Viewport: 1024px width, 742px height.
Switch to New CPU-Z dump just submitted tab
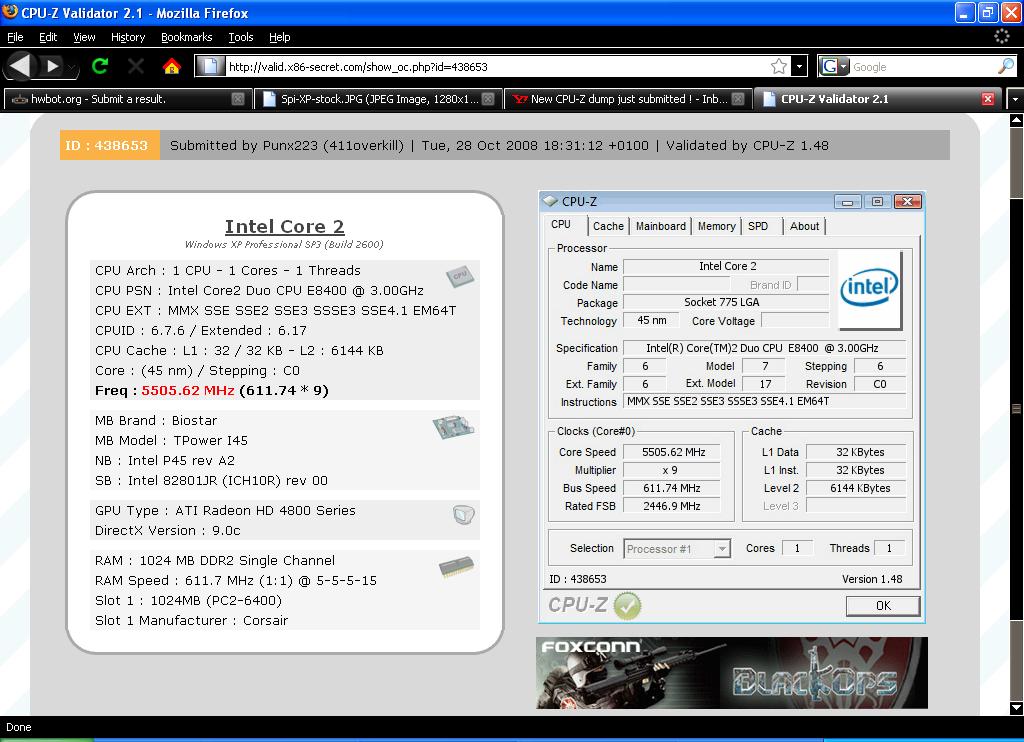pos(628,99)
